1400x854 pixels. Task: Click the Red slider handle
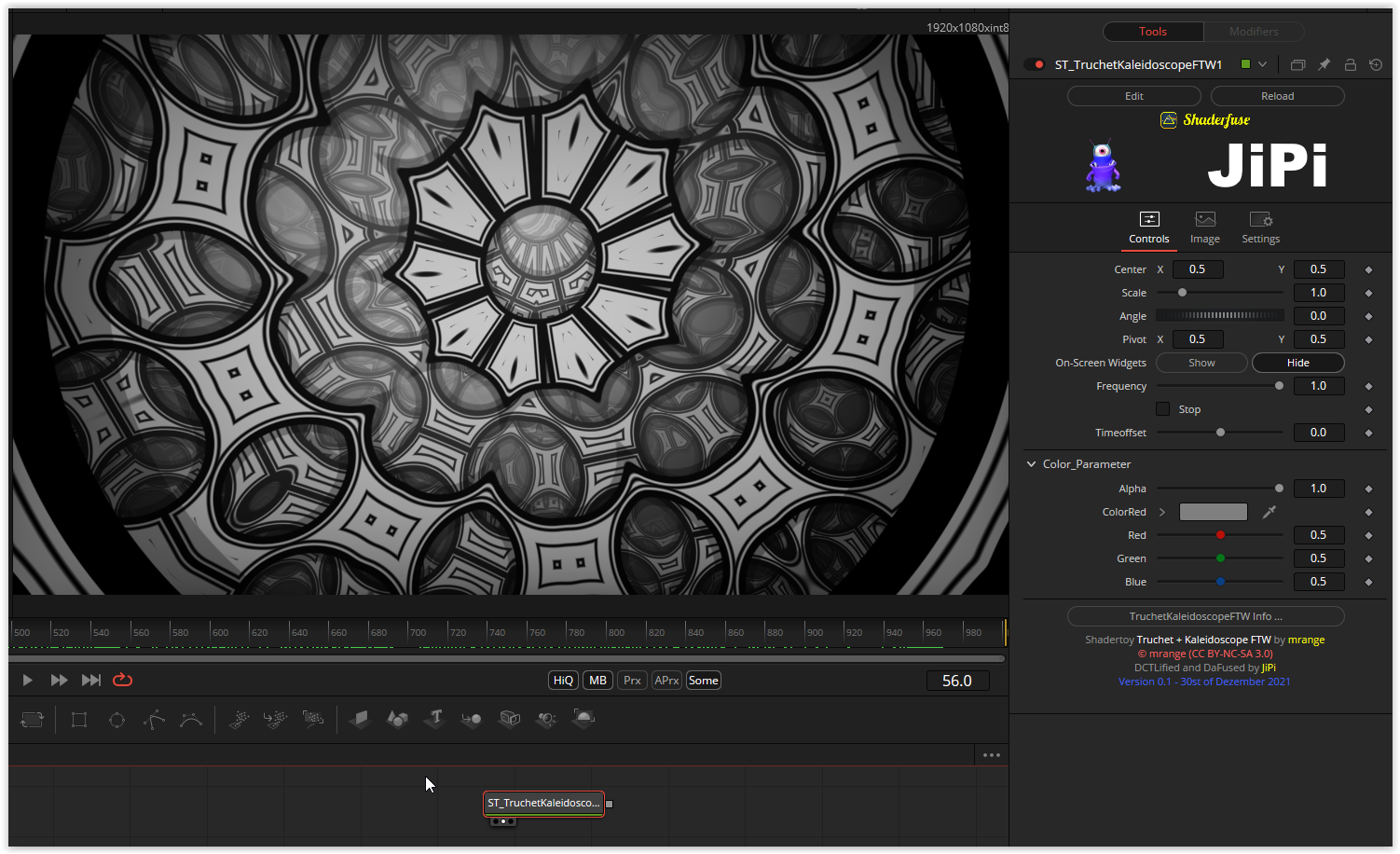(x=1220, y=535)
